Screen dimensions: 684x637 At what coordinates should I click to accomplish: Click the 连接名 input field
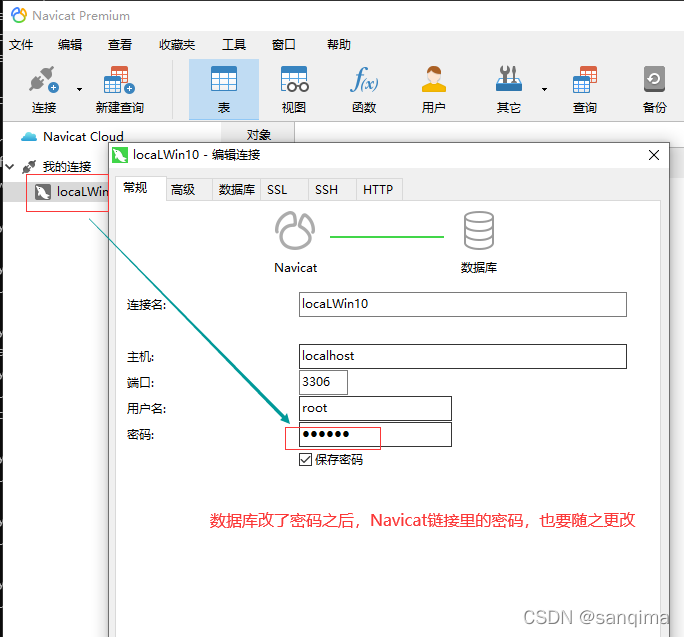click(463, 304)
